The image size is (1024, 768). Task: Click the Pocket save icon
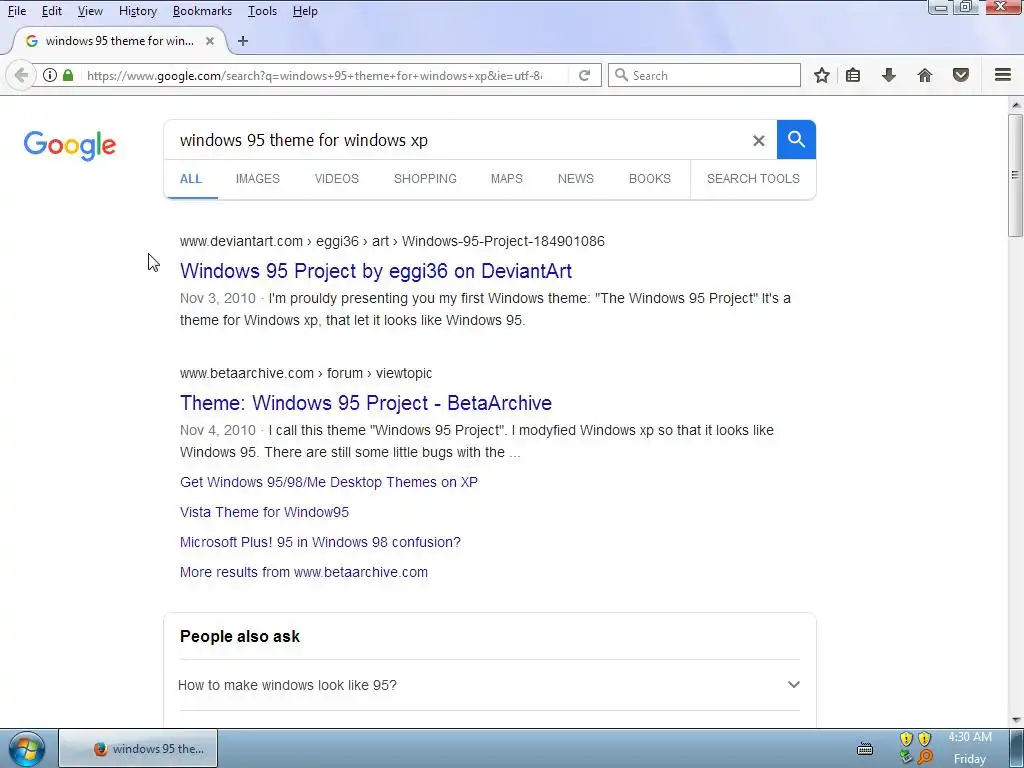(961, 75)
